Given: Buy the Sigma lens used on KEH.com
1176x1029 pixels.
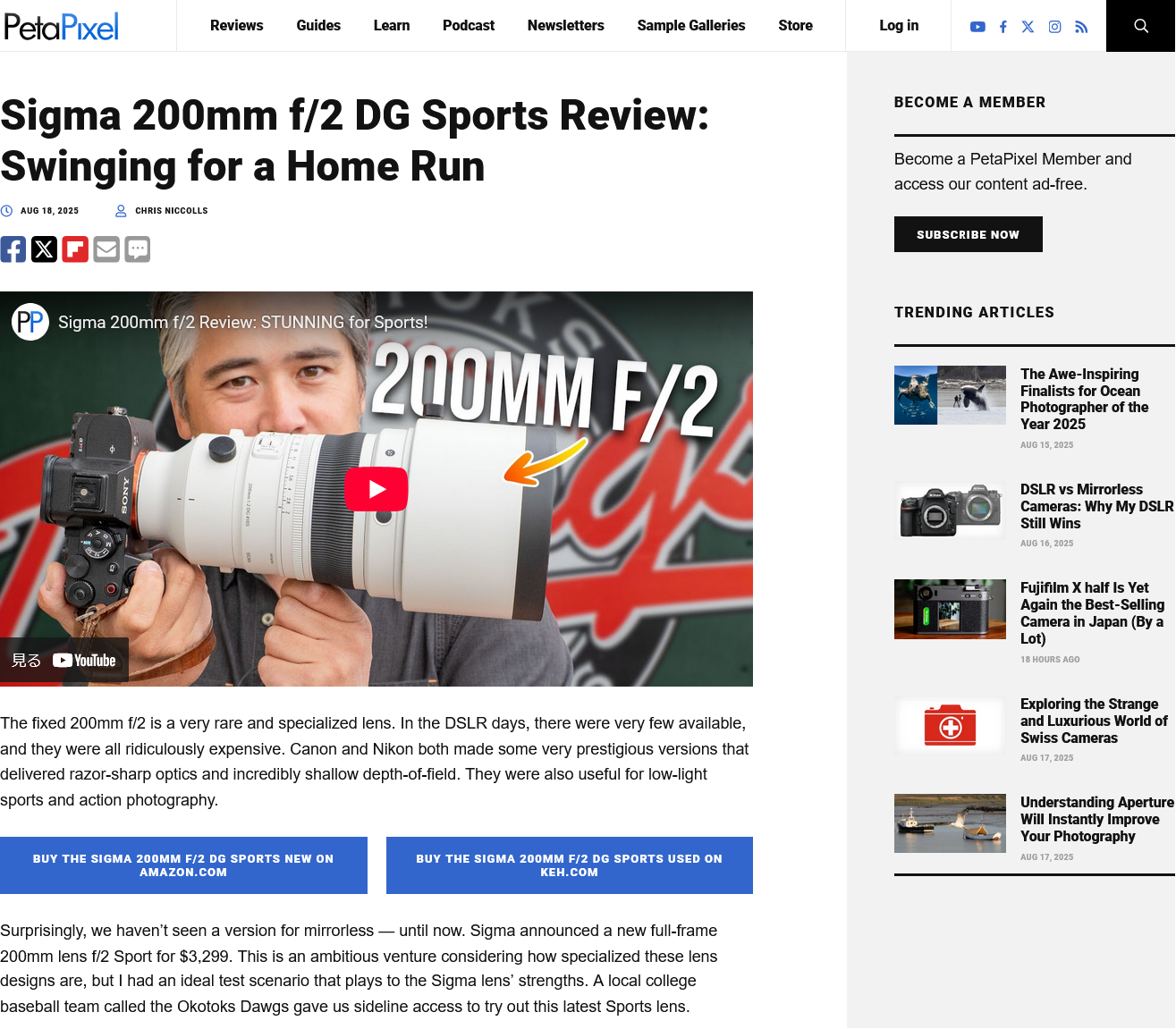Looking at the screenshot, I should click(x=570, y=865).
